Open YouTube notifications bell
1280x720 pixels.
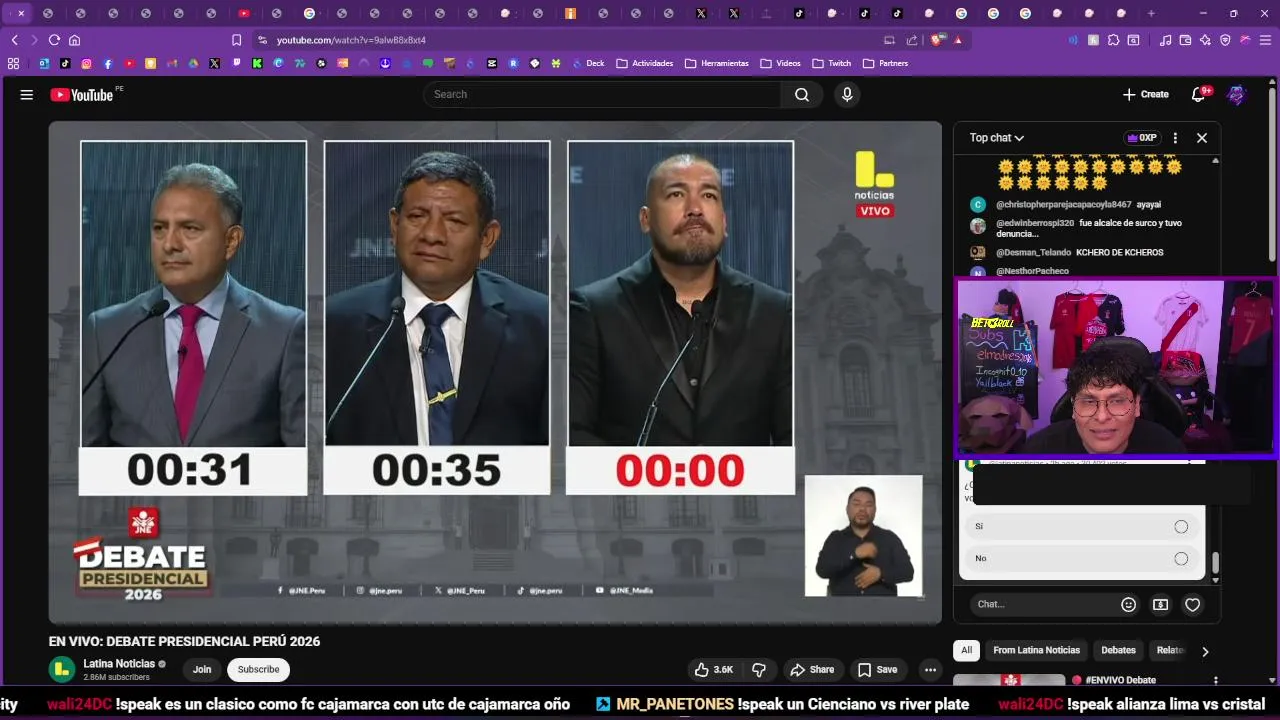(x=1199, y=94)
